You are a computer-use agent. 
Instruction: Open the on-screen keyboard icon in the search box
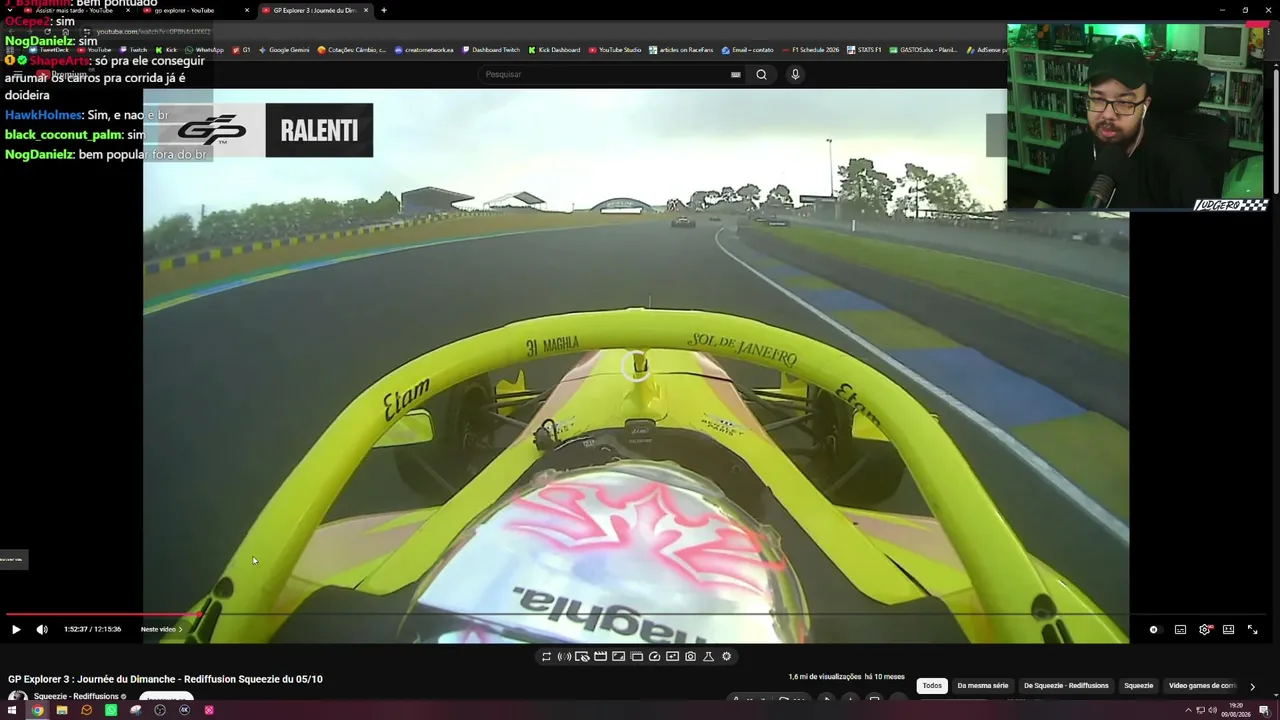(736, 74)
